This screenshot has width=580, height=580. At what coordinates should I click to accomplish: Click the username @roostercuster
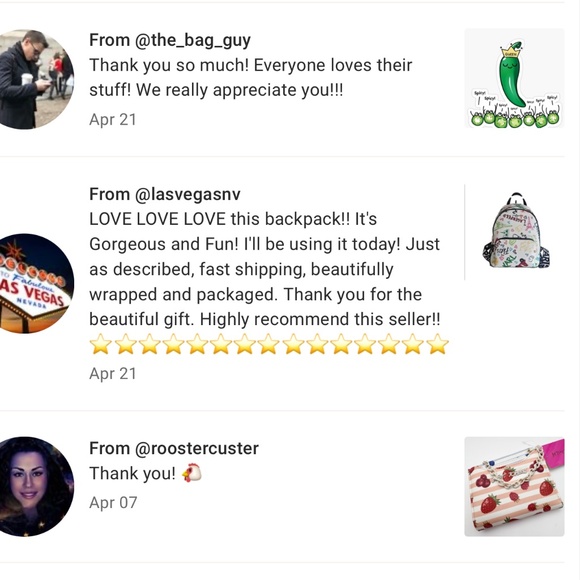pyautogui.click(x=197, y=448)
